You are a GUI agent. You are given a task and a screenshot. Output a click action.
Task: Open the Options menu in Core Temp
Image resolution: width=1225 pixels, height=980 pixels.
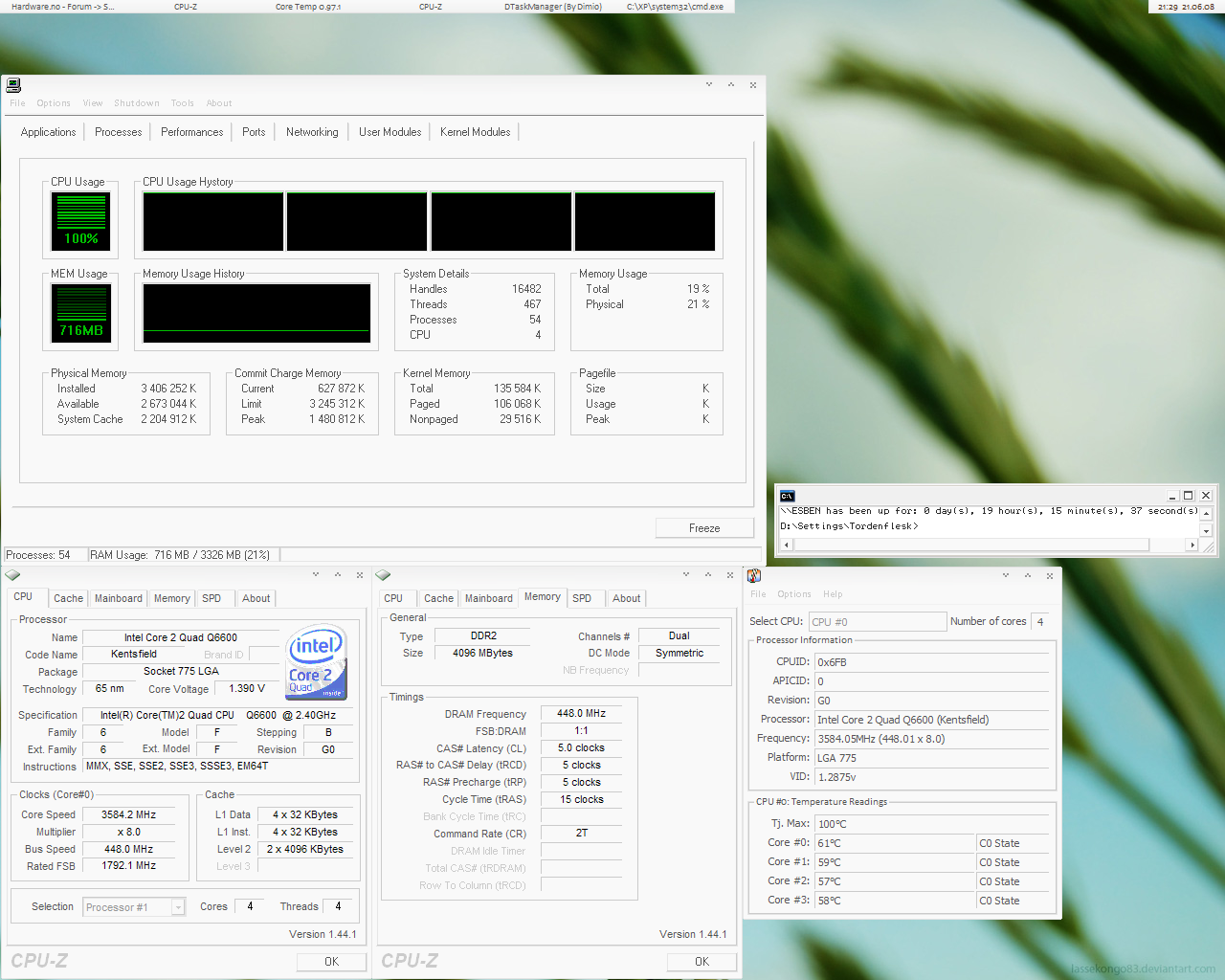[x=794, y=594]
